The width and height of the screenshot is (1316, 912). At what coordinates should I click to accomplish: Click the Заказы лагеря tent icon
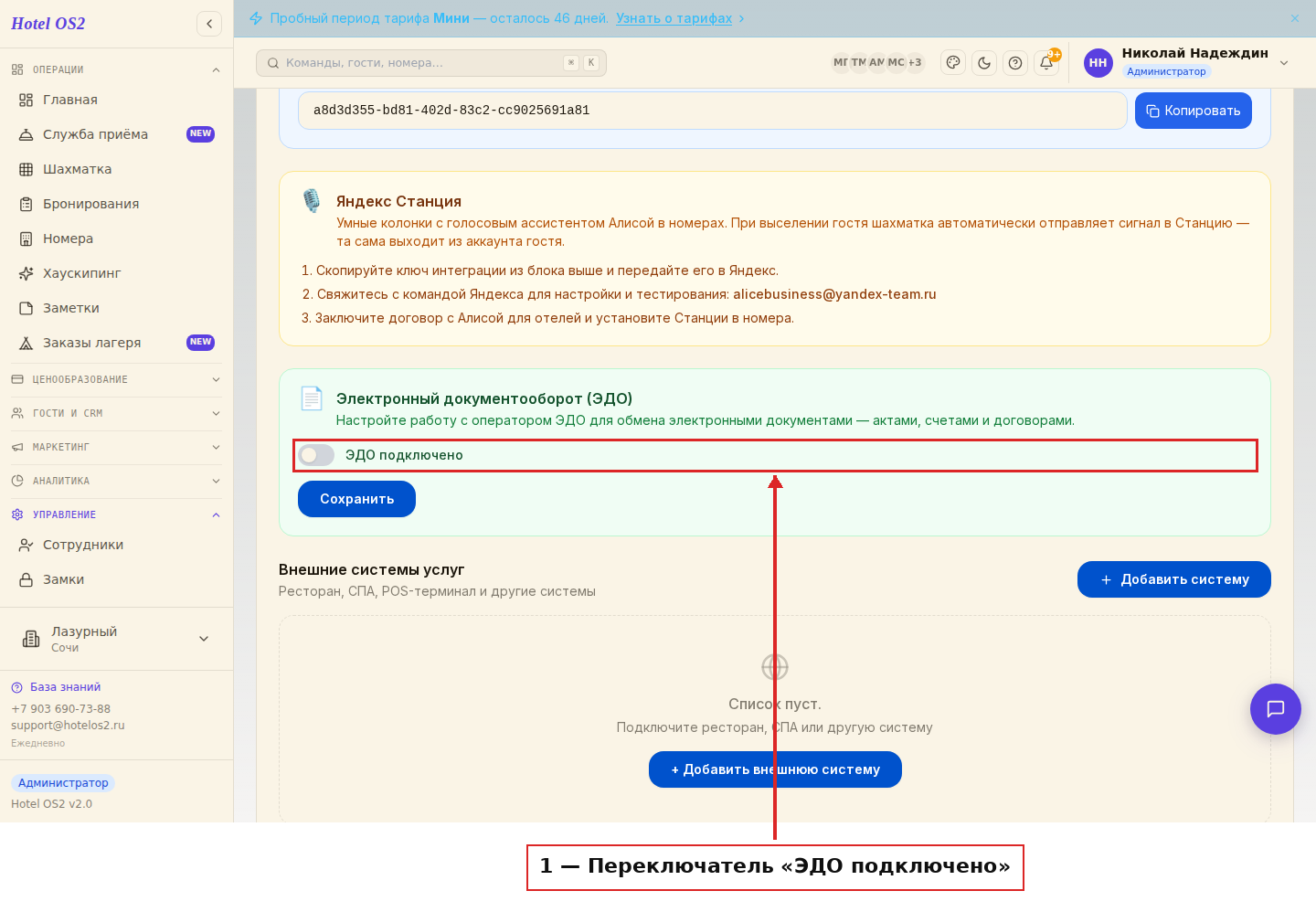27,343
